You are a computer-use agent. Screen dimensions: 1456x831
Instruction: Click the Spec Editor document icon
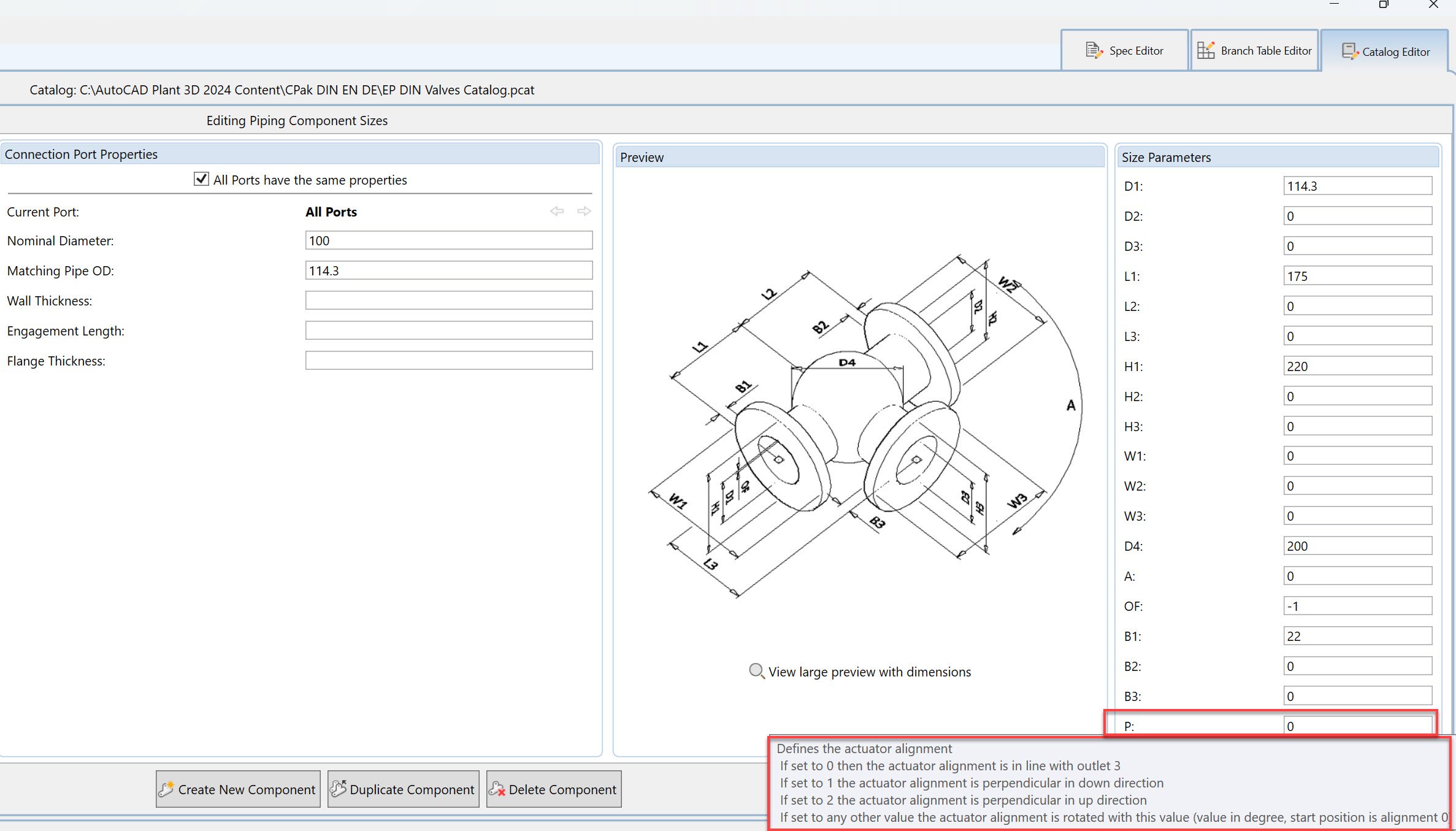coord(1094,50)
